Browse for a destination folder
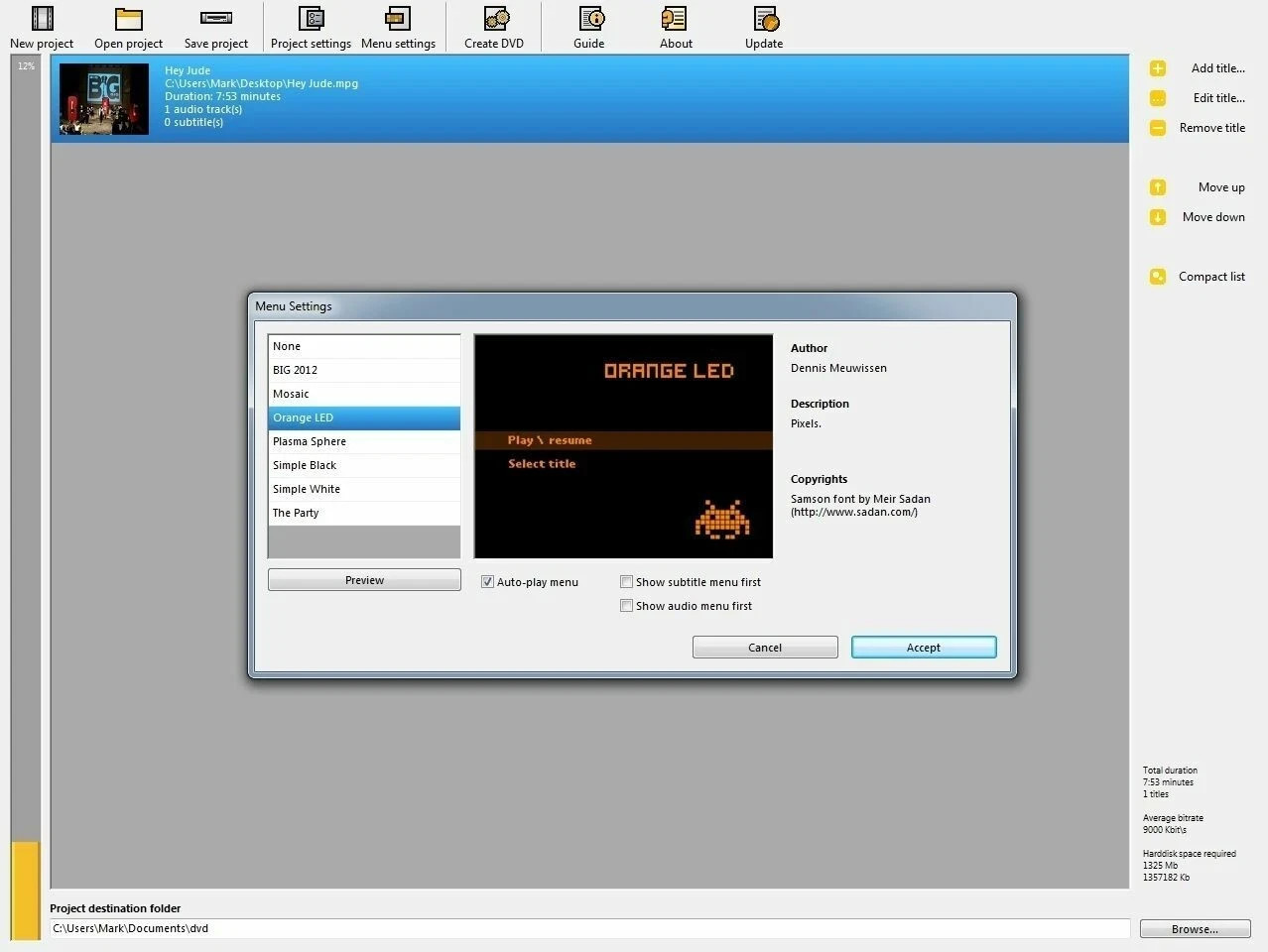The image size is (1268, 952). click(1195, 928)
